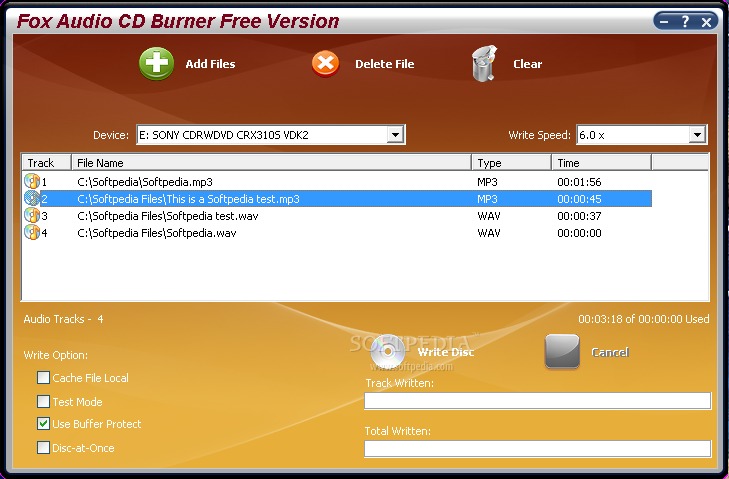729x479 pixels.
Task: Click the Cancel label
Action: coord(610,352)
